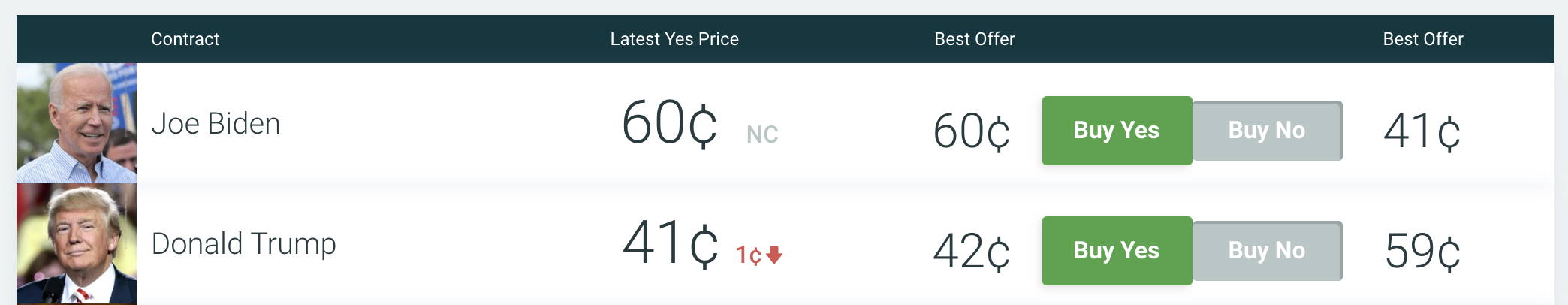Click Trump's 41¢ latest Yes price
This screenshot has height=305, width=1568.
[669, 243]
